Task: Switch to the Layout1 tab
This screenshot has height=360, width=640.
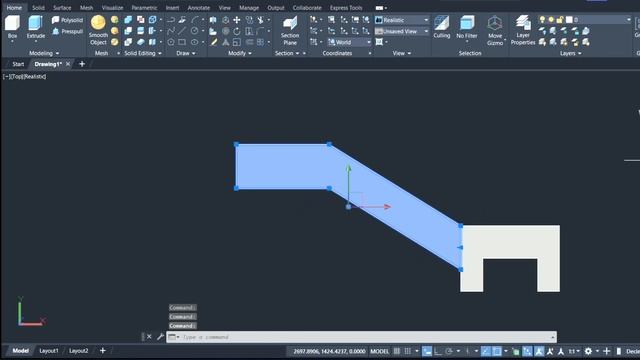Action: (x=49, y=351)
